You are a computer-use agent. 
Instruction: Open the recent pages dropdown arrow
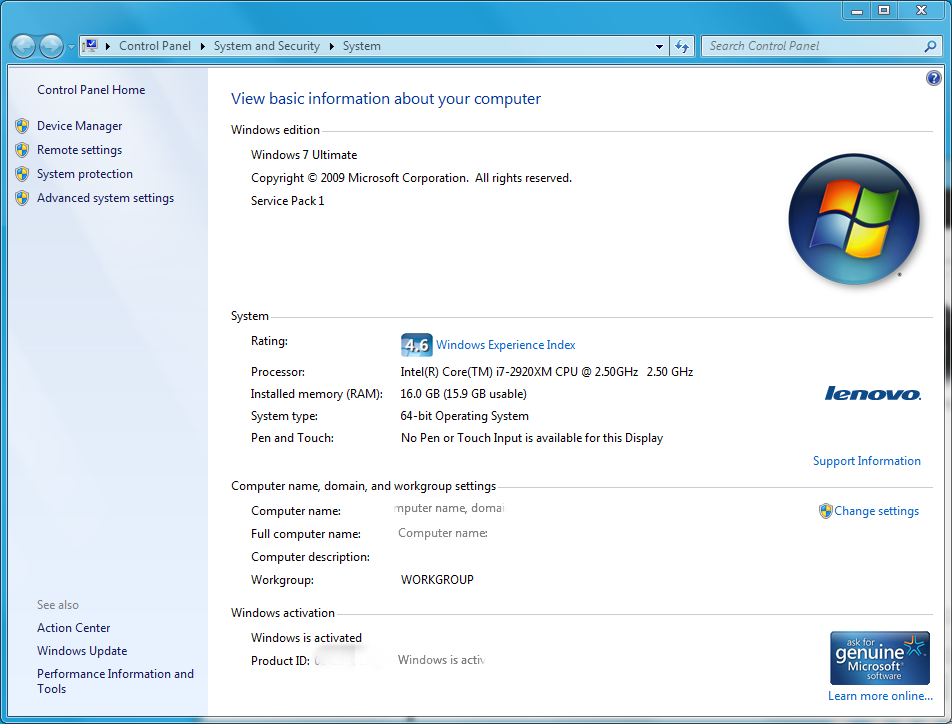pyautogui.click(x=71, y=46)
